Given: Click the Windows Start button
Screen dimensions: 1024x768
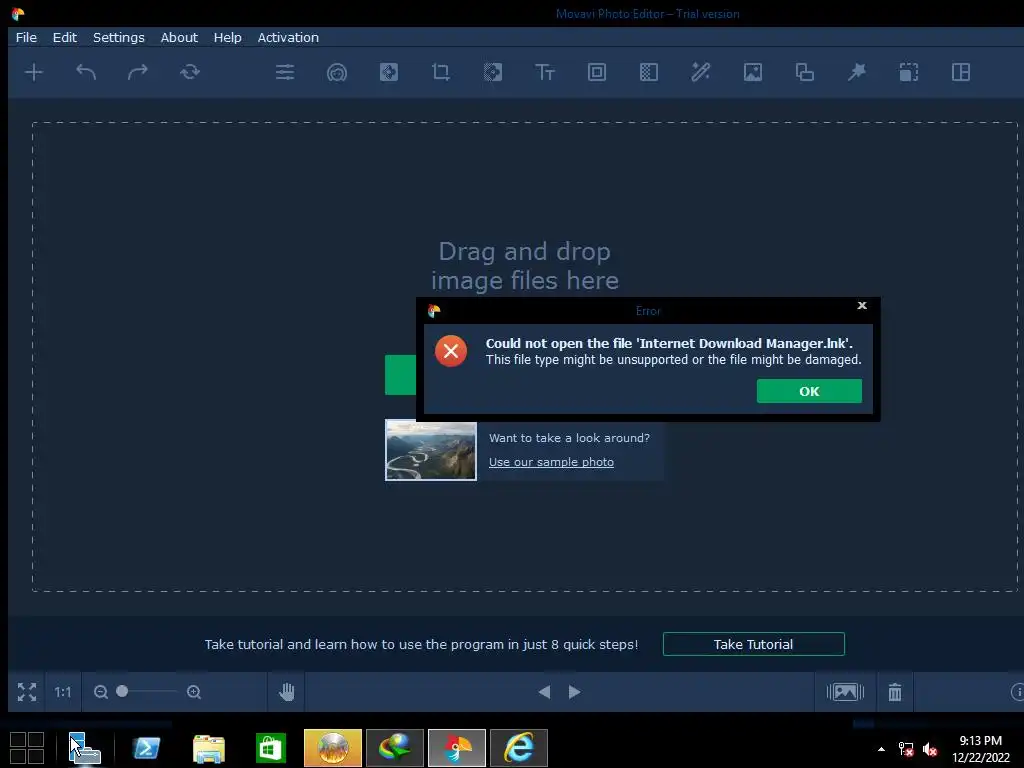Looking at the screenshot, I should pos(27,748).
